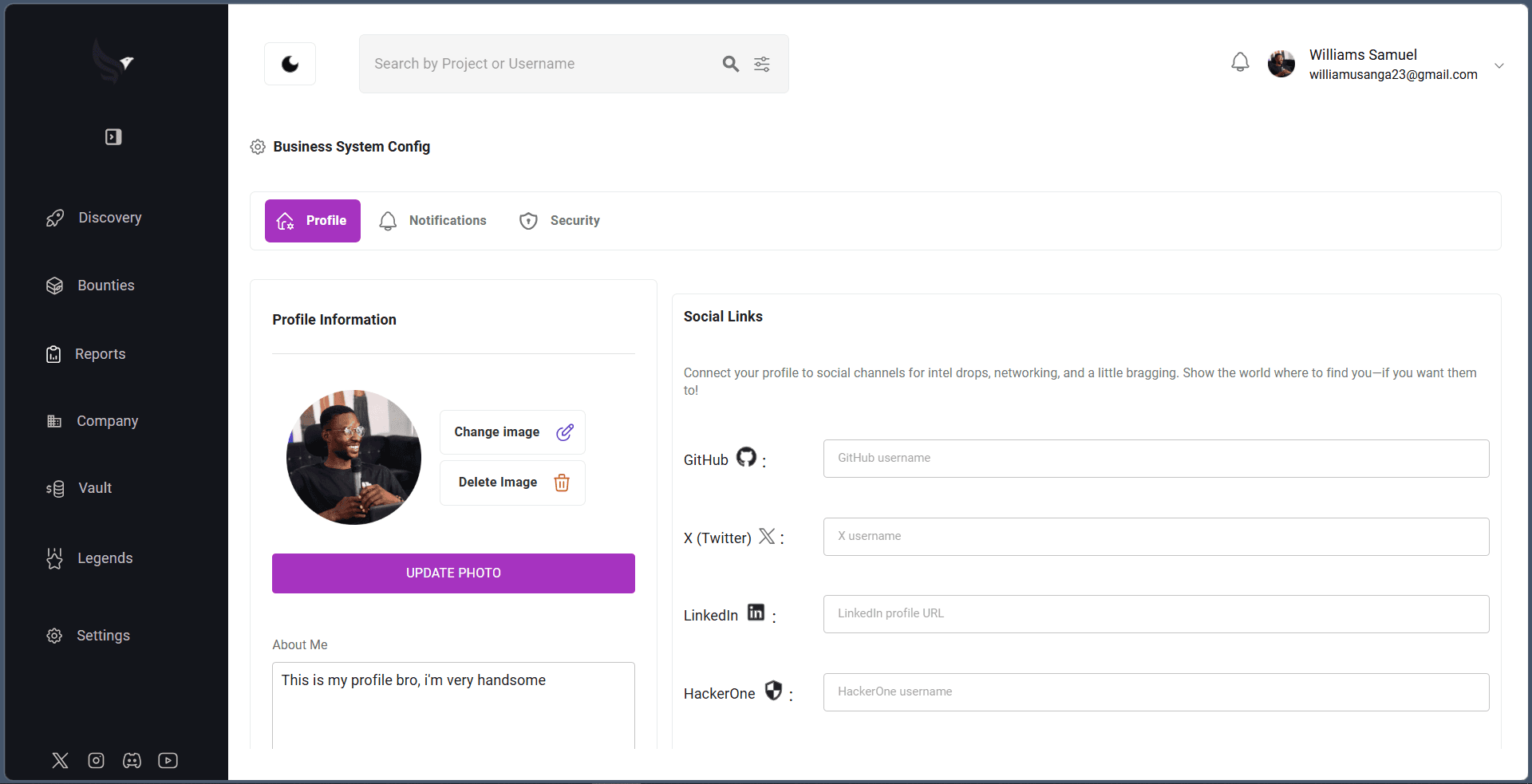Open Settings in the sidebar
1532x784 pixels.
pyautogui.click(x=89, y=636)
